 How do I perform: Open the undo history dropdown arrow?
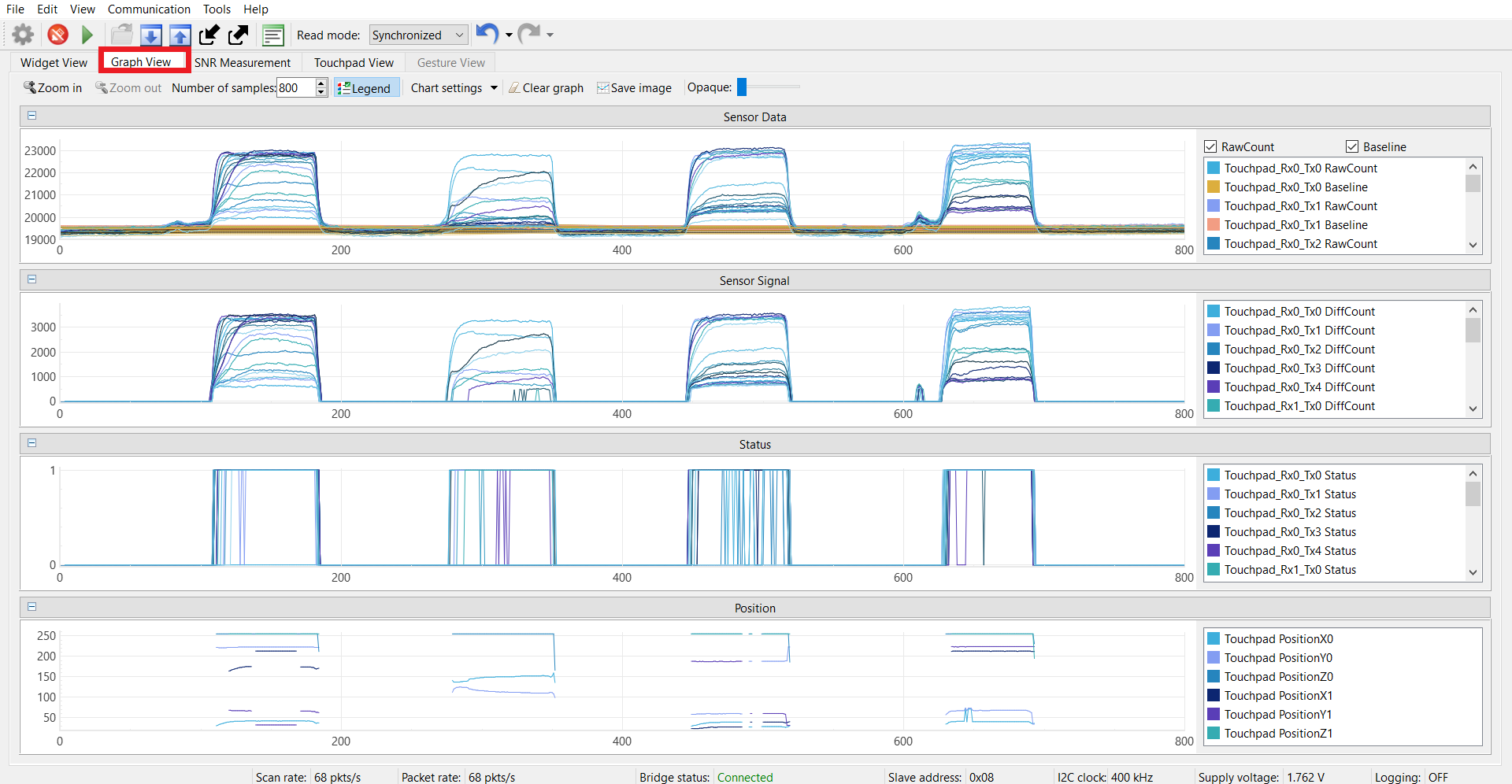[x=509, y=35]
